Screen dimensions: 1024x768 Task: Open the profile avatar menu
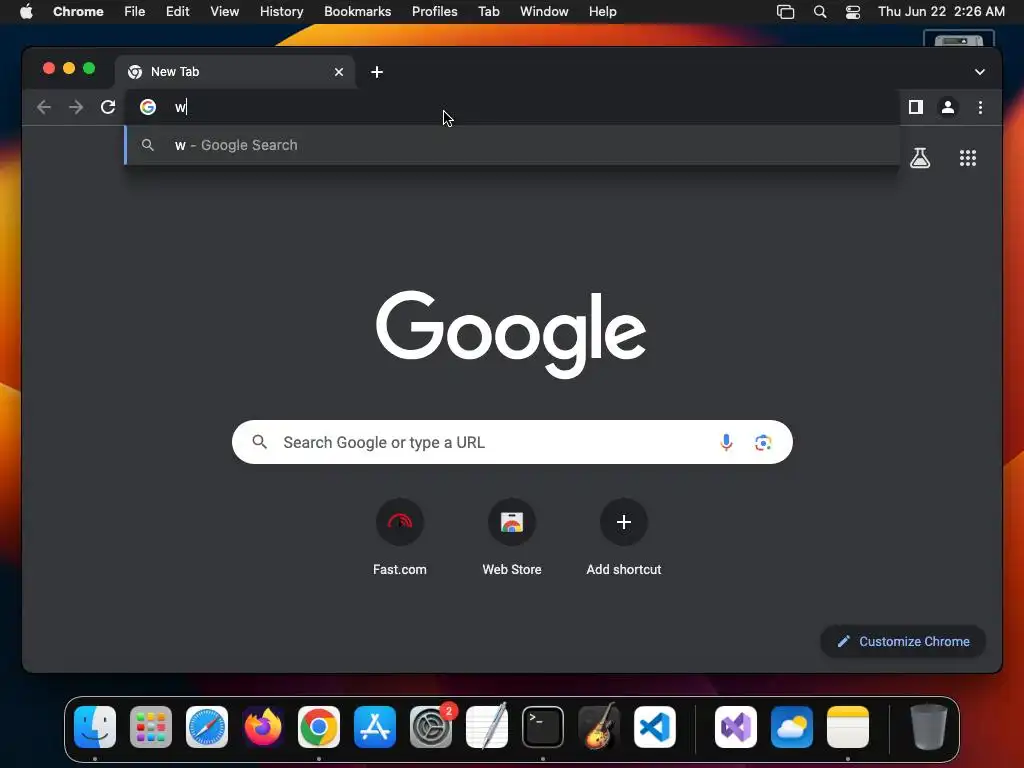click(x=948, y=107)
